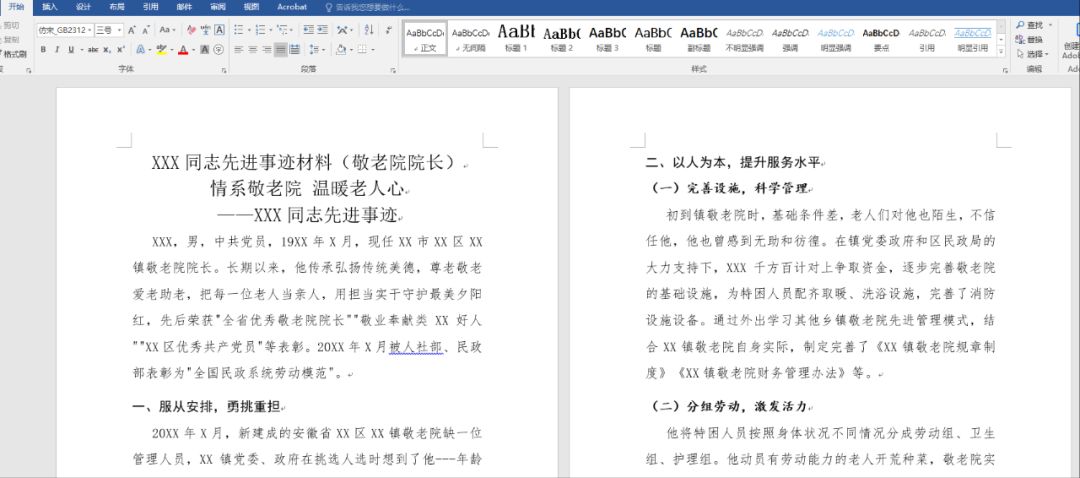1080x478 pixels.
Task: Open the font name dropdown 仿宋_GB2312
Action: coord(90,30)
